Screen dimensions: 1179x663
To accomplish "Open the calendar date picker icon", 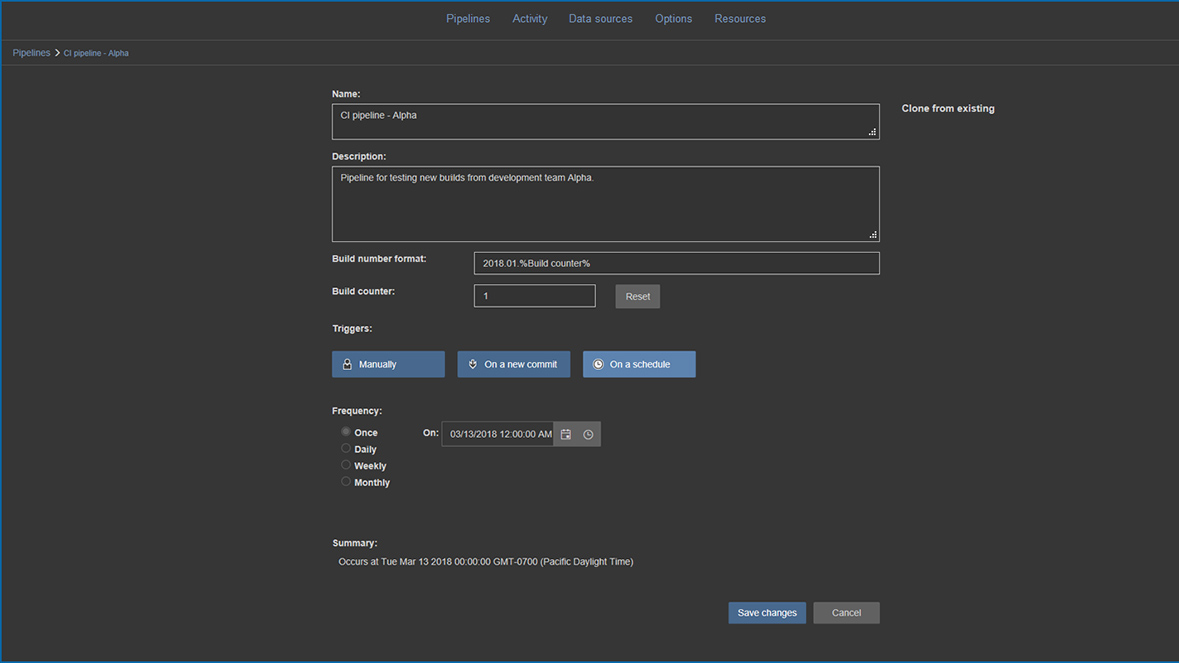I will point(566,434).
